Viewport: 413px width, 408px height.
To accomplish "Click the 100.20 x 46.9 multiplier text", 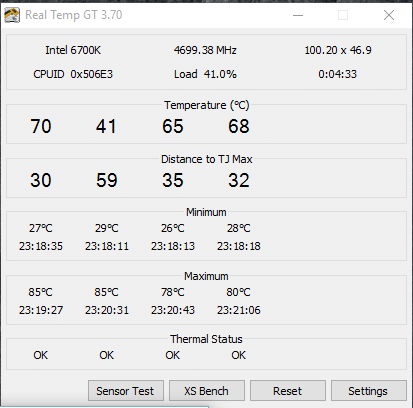I will pyautogui.click(x=338, y=50).
